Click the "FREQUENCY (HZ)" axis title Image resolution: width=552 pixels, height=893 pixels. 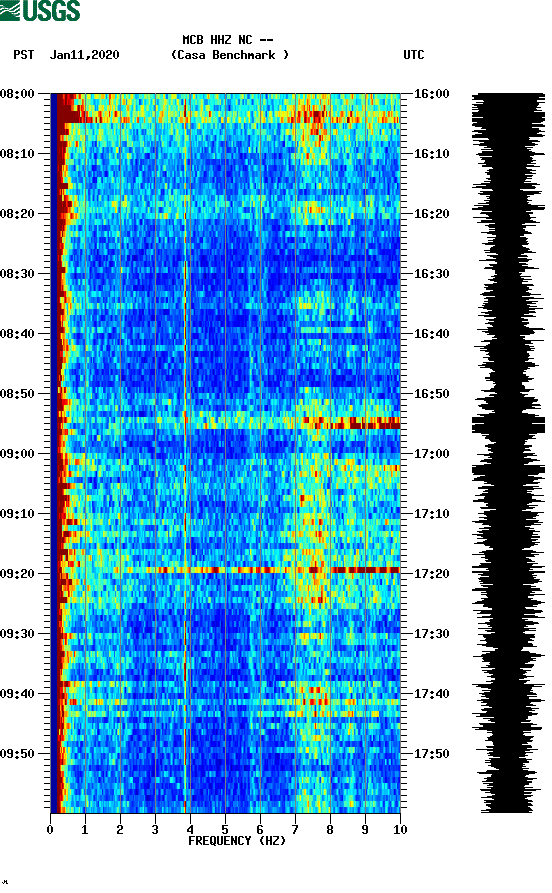(237, 841)
